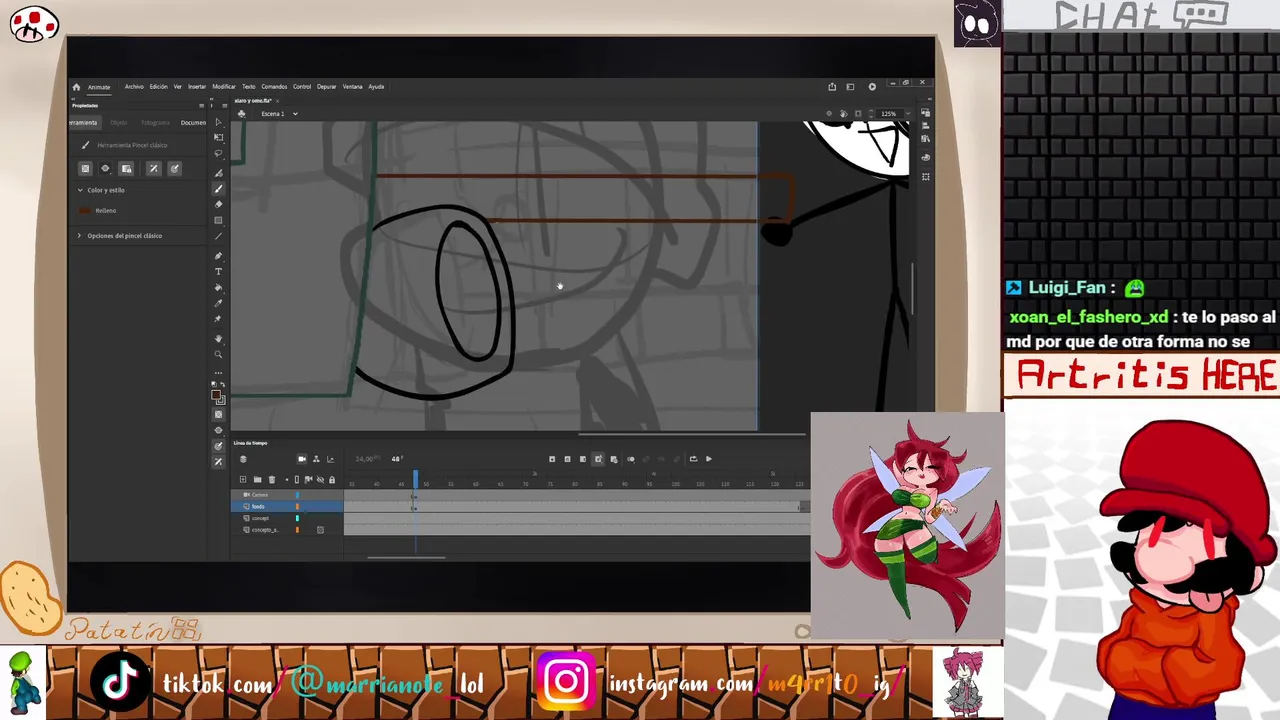The height and width of the screenshot is (720, 1280).
Task: Click the Relleno fill color swatch
Action: point(84,211)
